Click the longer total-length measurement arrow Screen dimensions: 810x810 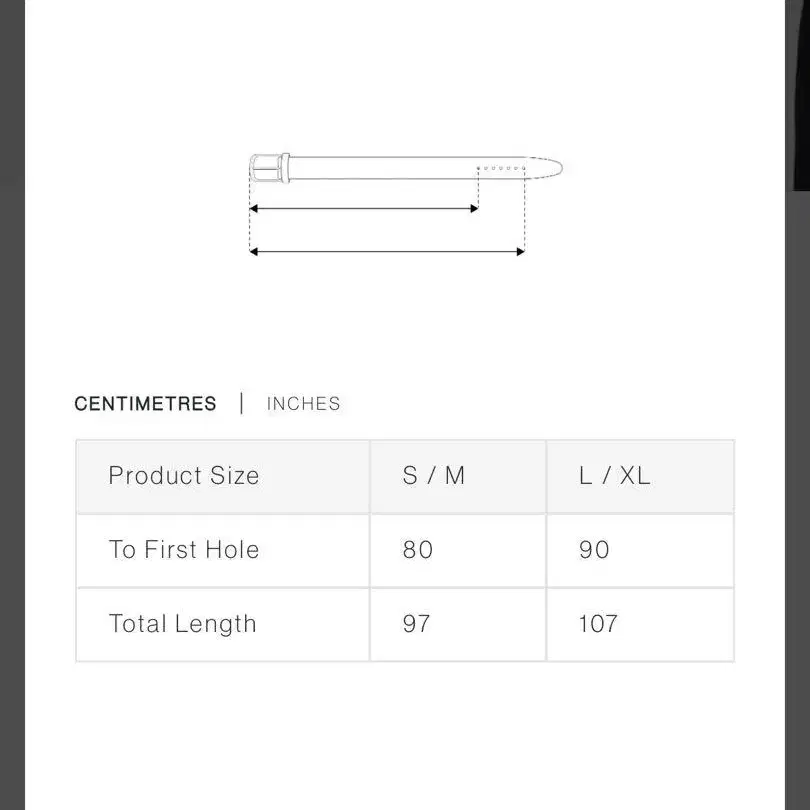pos(386,252)
